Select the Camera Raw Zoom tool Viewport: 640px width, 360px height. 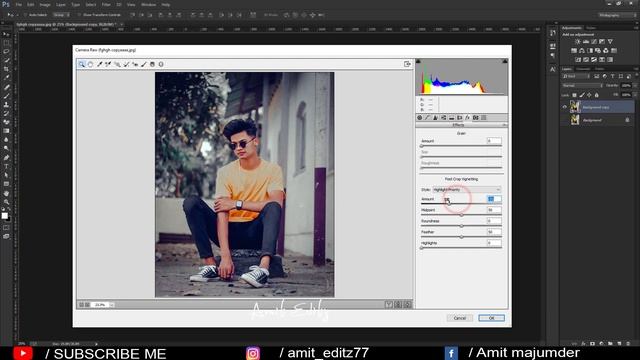[x=82, y=64]
